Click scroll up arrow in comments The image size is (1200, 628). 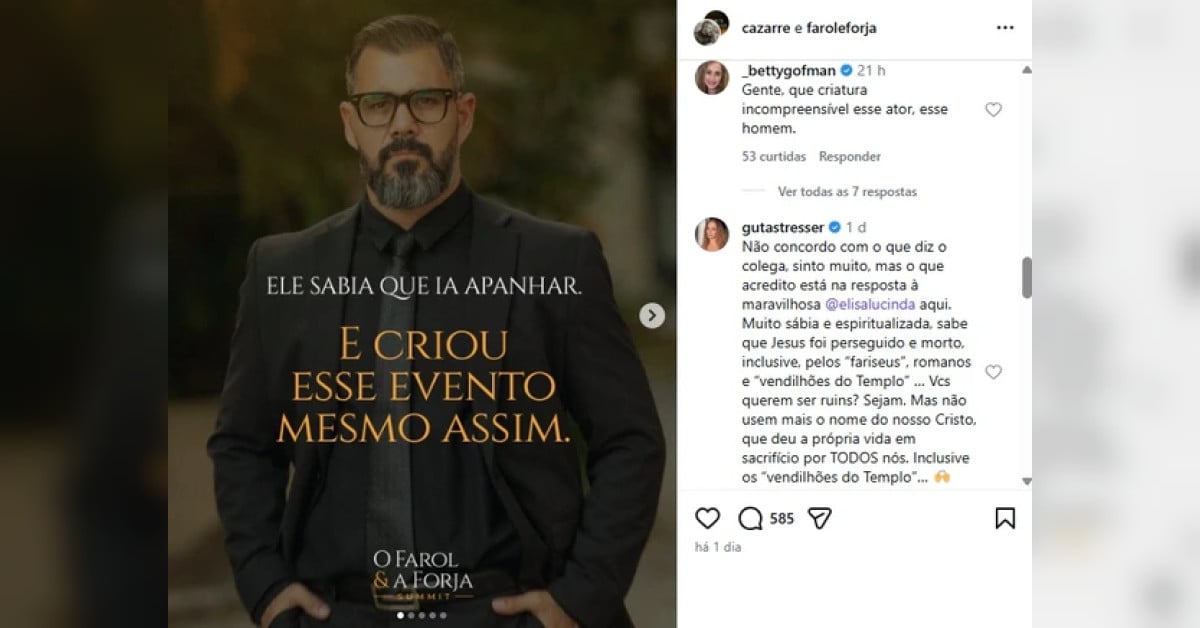1026,70
